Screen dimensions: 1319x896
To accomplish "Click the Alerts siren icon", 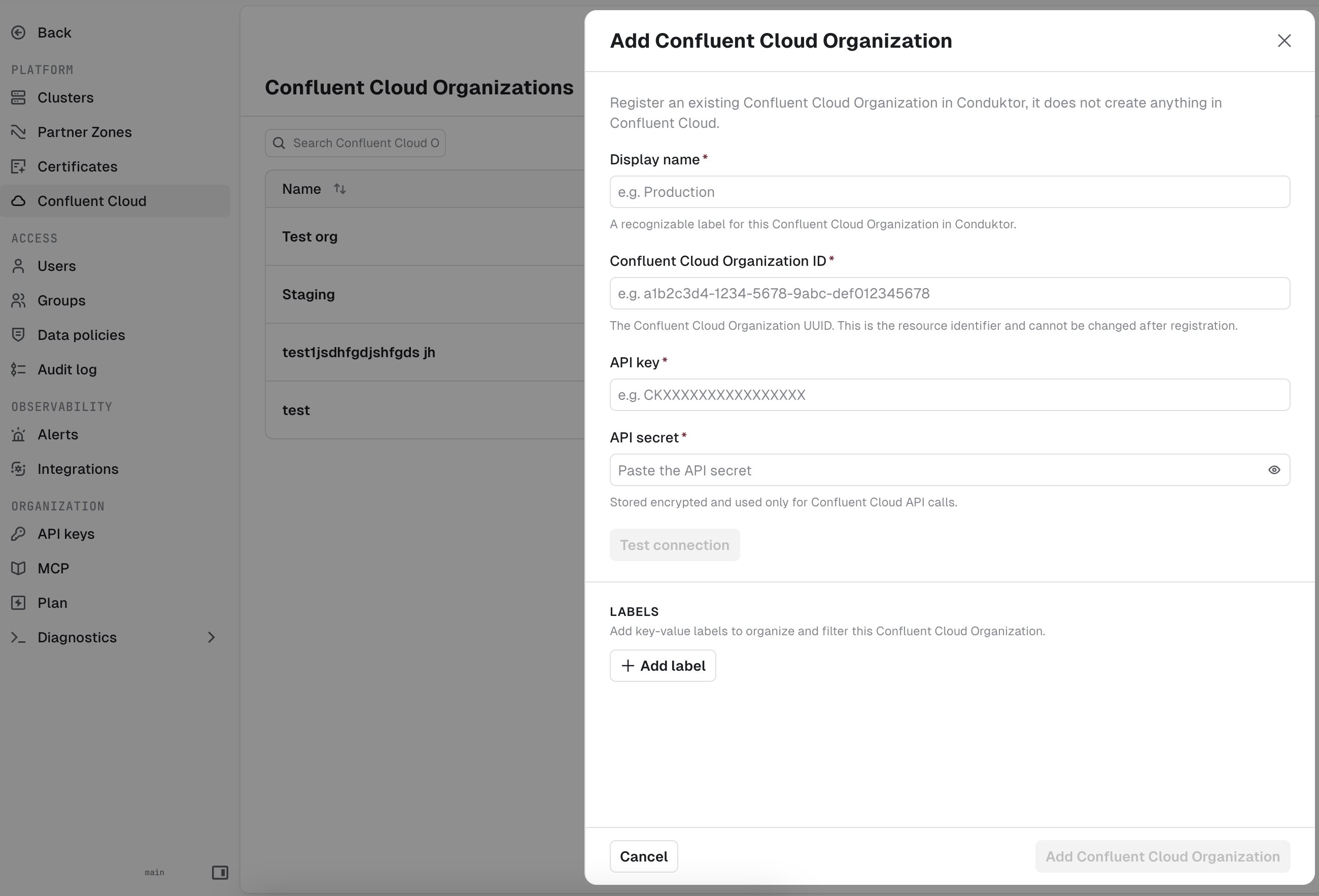I will tap(18, 435).
